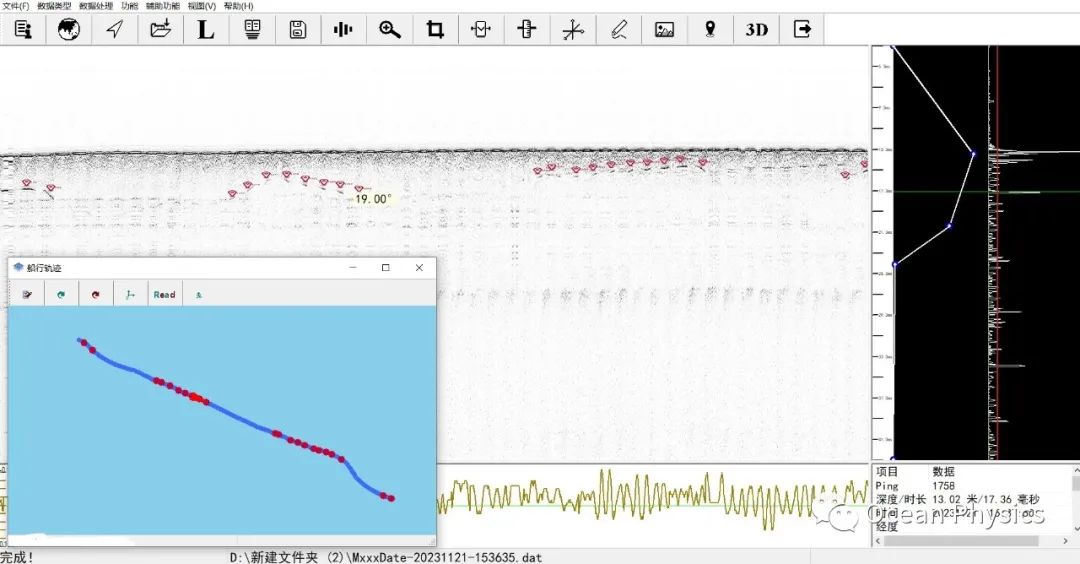The height and width of the screenshot is (564, 1080).
Task: Click red rotate icon in track window
Action: [96, 295]
